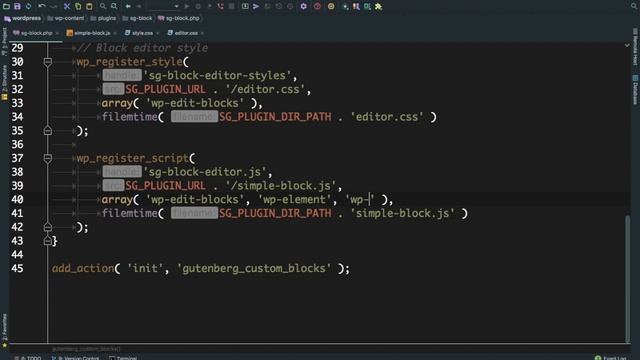Click the Synchronize refresh icon
The width and height of the screenshot is (640, 360).
click(x=28, y=6)
